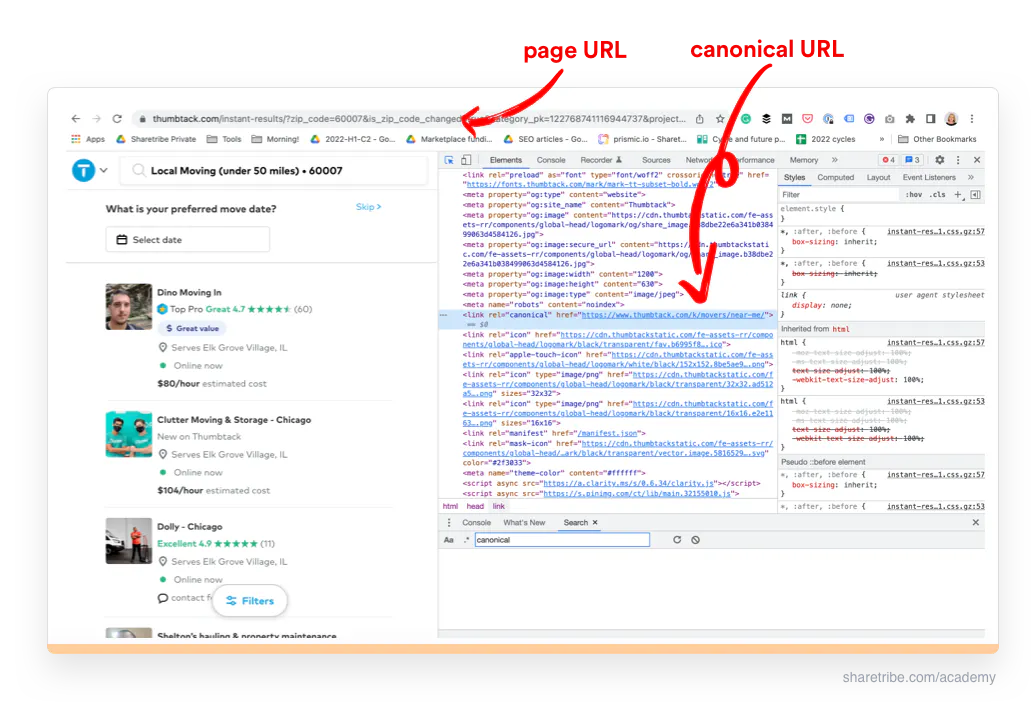Toggle :hov element state in Styles panel
1031x712 pixels.
click(x=914, y=193)
